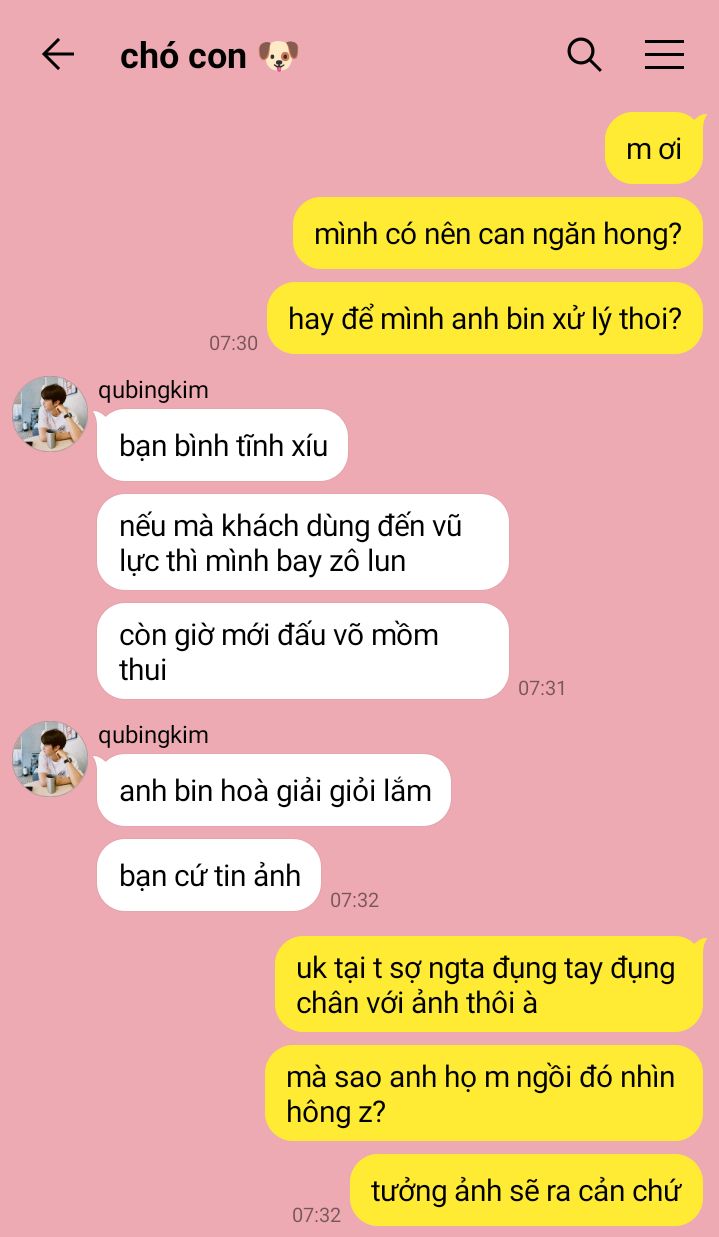Select message "mà sao anh họ m ngồi đó"
This screenshot has width=719, height=1237.
(484, 1093)
